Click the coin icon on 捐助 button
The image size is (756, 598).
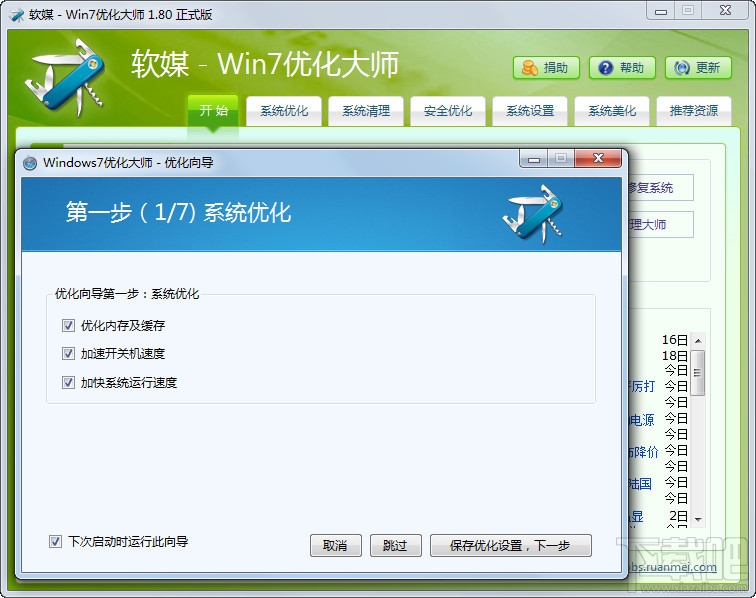530,68
